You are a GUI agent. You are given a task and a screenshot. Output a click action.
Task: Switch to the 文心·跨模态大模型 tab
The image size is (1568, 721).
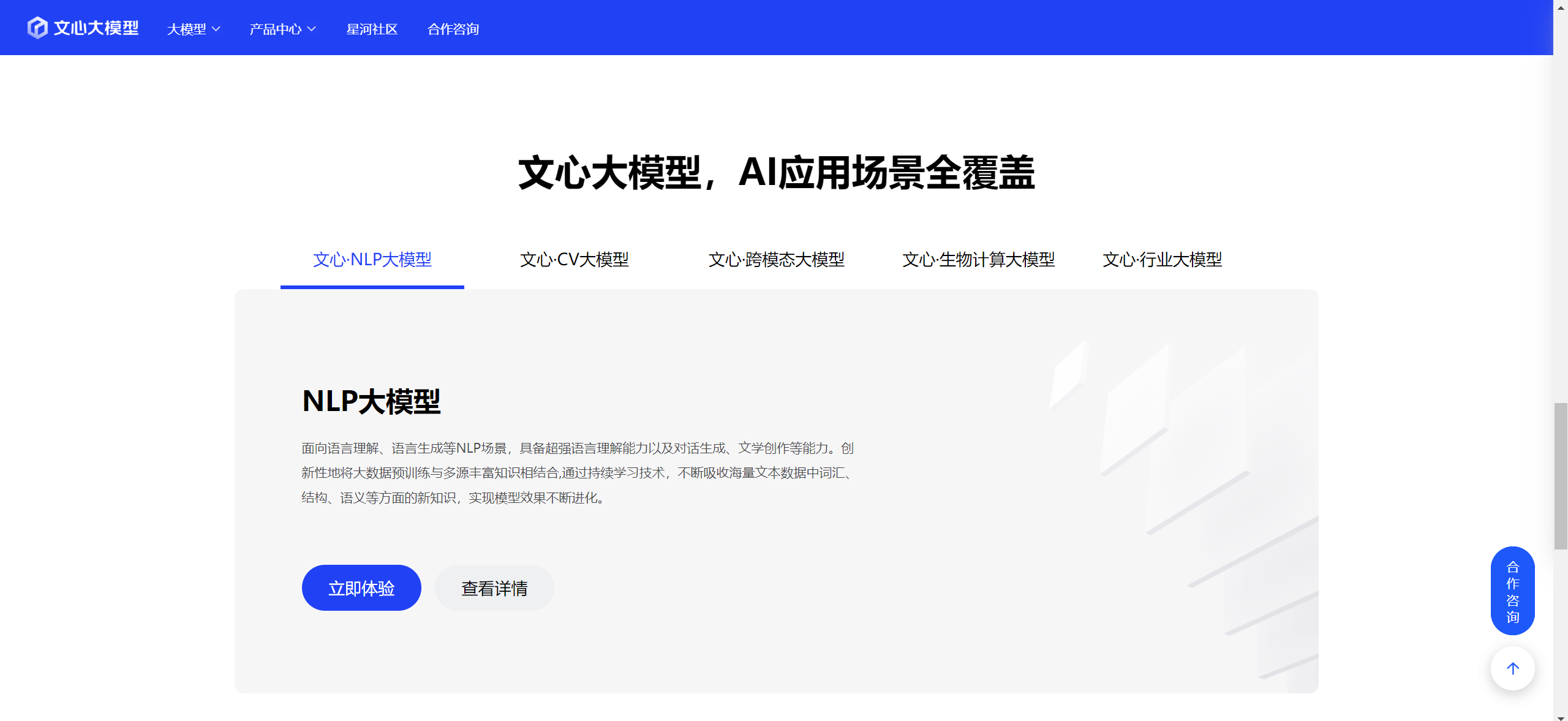tap(777, 260)
